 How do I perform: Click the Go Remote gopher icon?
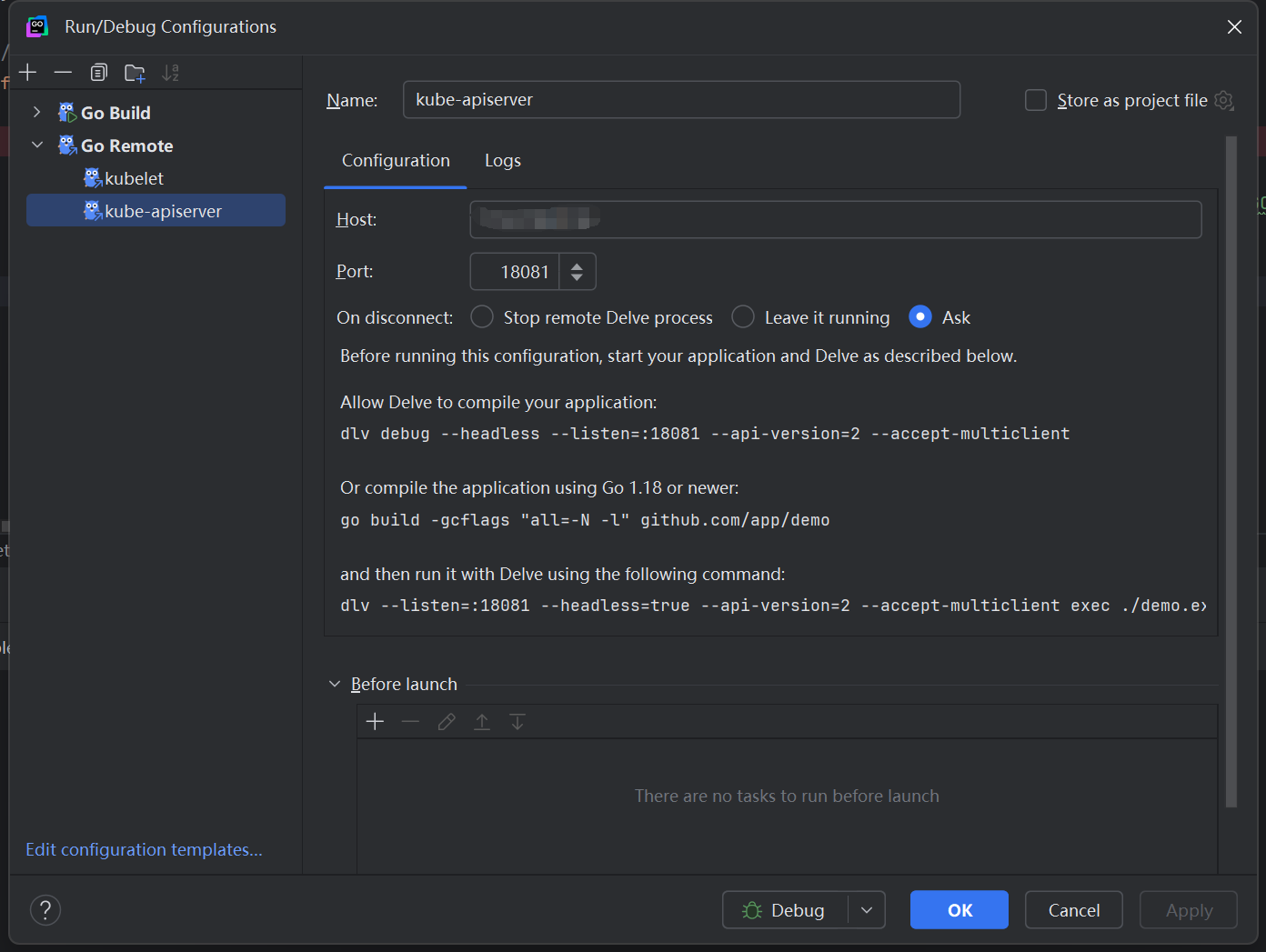67,145
